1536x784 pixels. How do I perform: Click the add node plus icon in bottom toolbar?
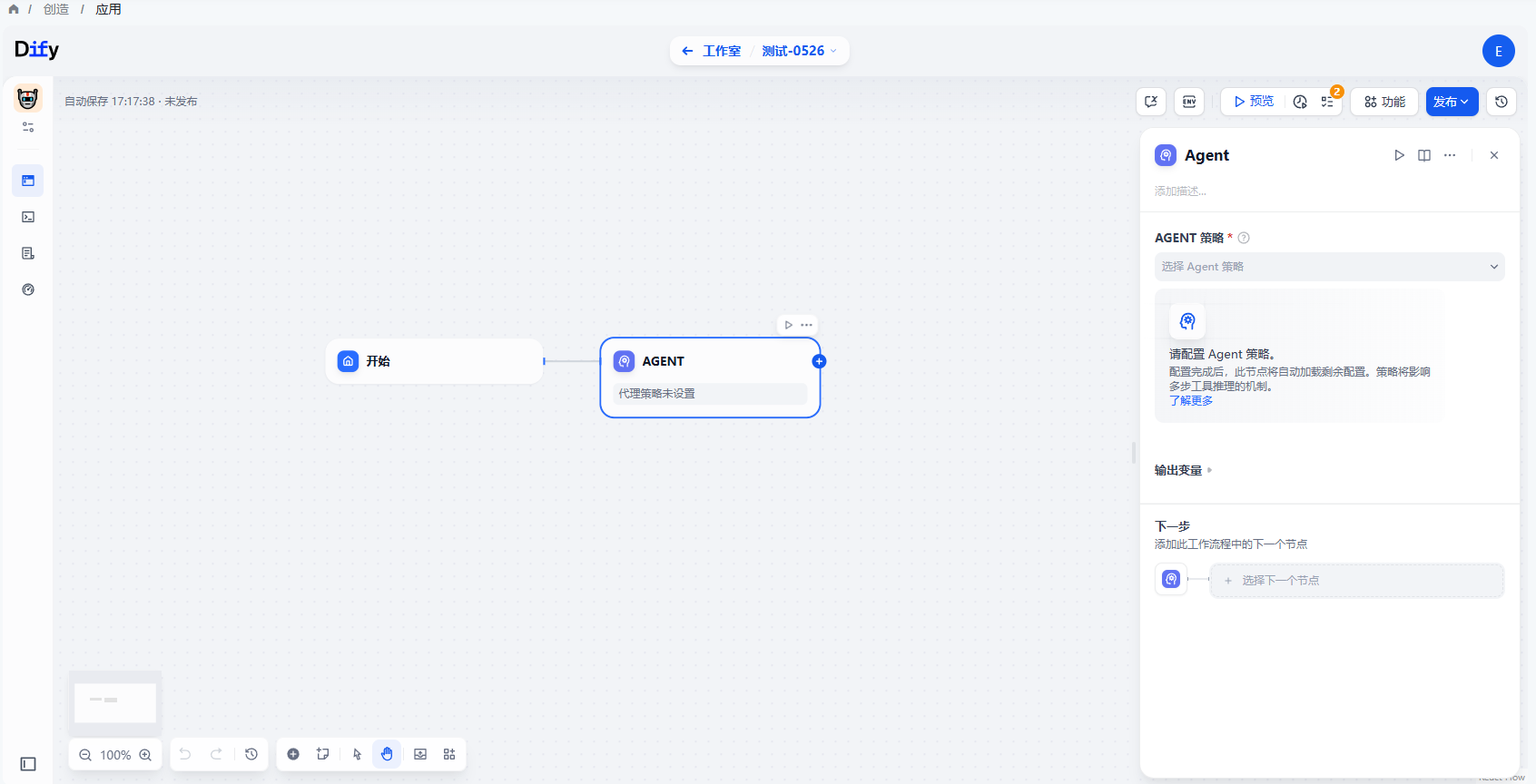pyautogui.click(x=293, y=754)
